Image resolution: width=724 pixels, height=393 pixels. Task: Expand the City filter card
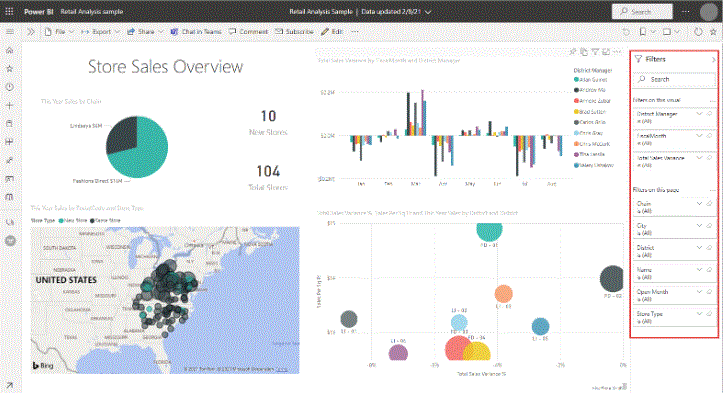point(699,226)
